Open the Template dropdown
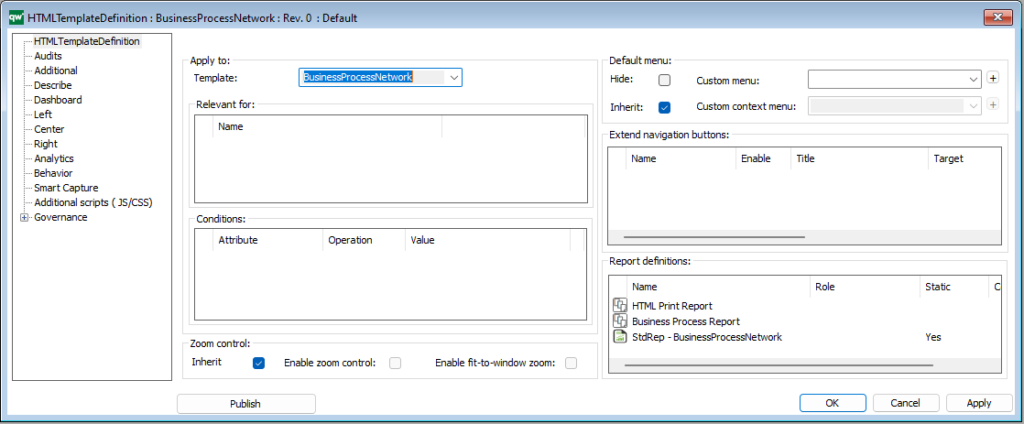This screenshot has width=1024, height=424. [x=454, y=77]
